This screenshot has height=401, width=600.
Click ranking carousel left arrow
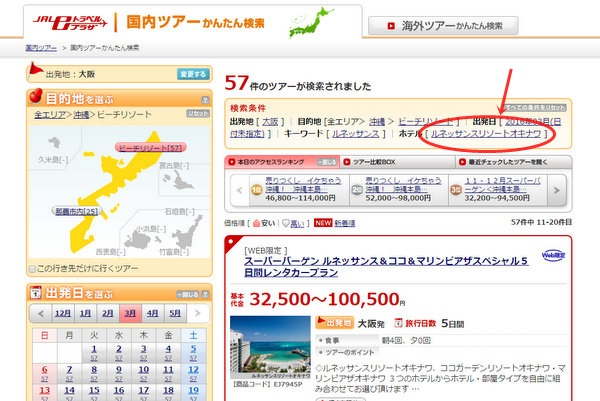(x=240, y=190)
